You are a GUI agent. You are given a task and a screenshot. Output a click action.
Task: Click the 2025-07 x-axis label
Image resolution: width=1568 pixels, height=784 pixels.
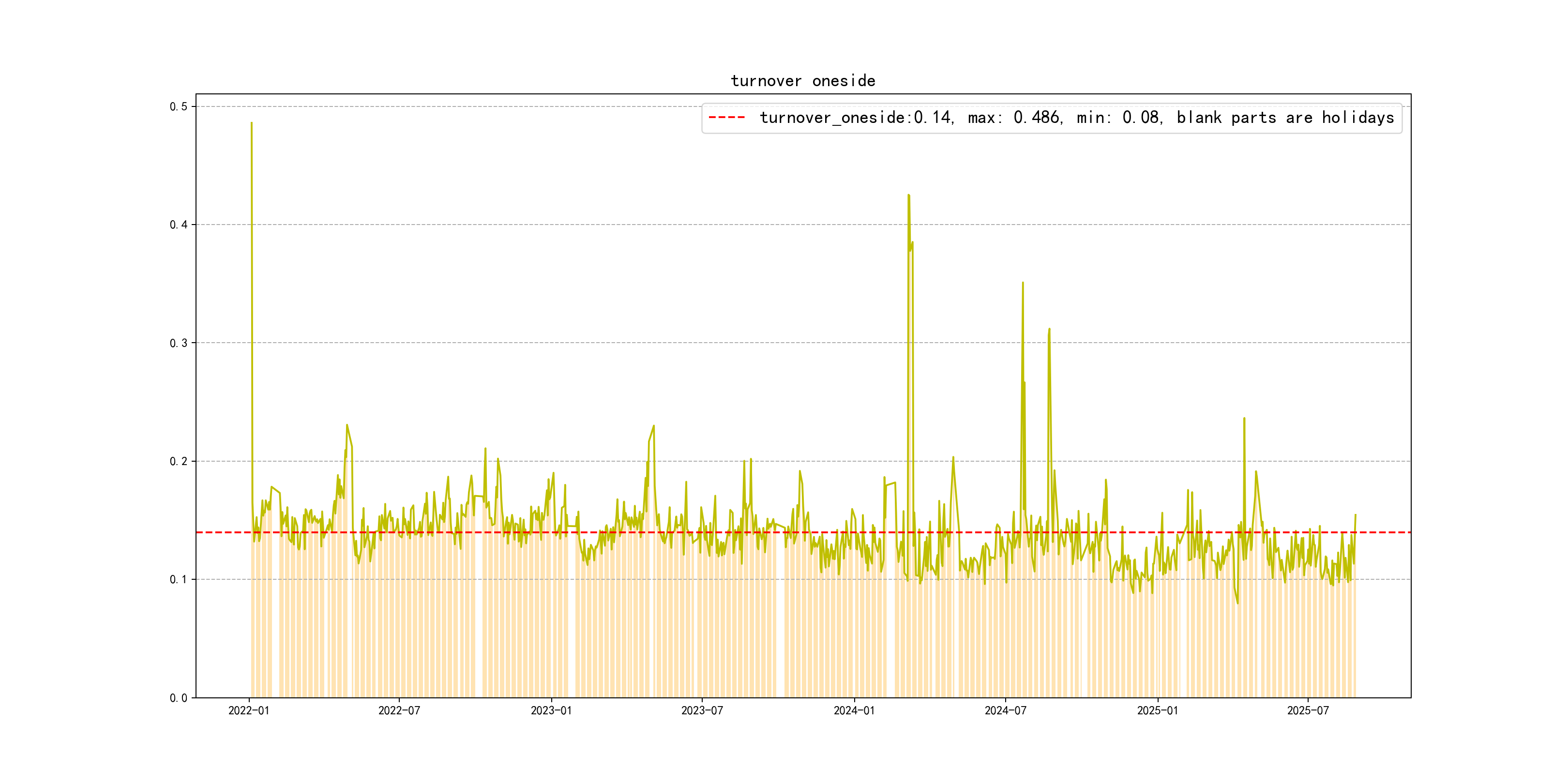point(1308,710)
